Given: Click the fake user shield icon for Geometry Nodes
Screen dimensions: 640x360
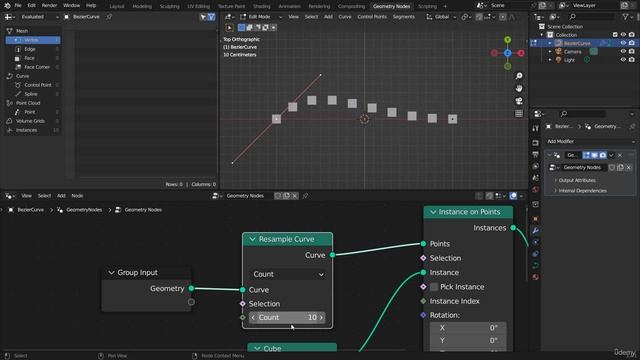Looking at the screenshot, I should (612, 167).
